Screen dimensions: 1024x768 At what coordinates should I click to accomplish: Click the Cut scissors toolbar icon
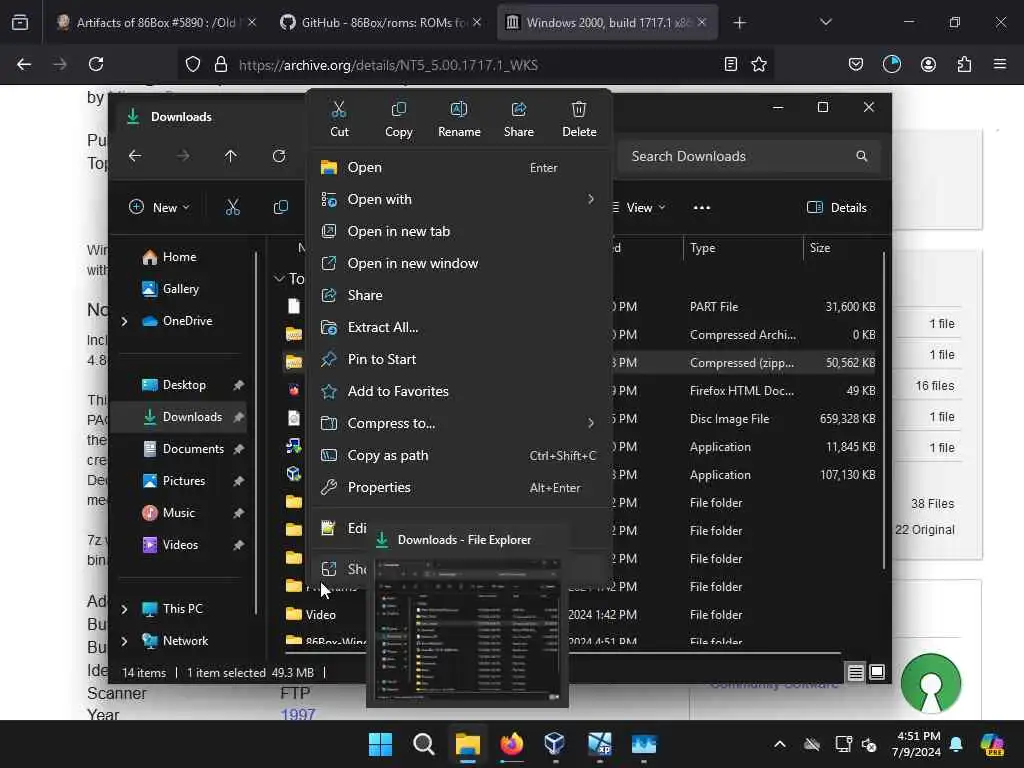[x=233, y=208]
